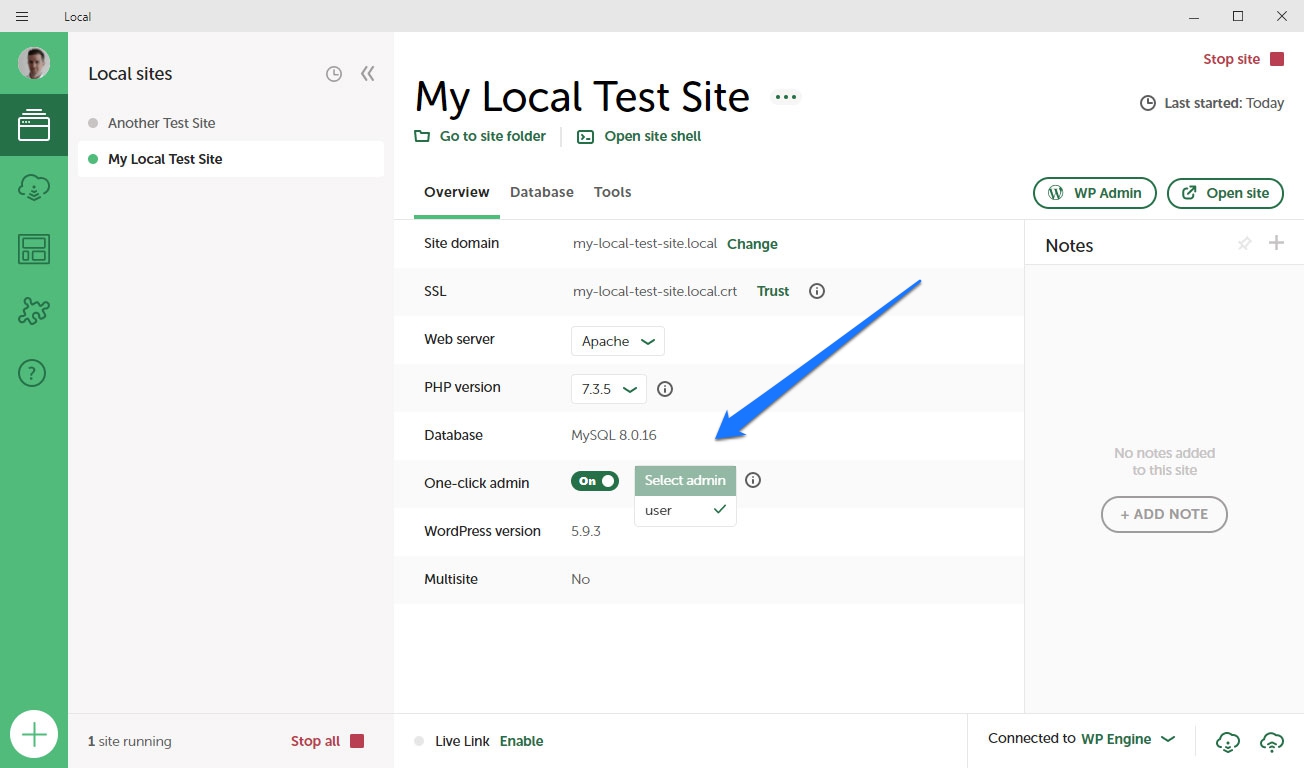Switch to the Overview tab

point(457,192)
